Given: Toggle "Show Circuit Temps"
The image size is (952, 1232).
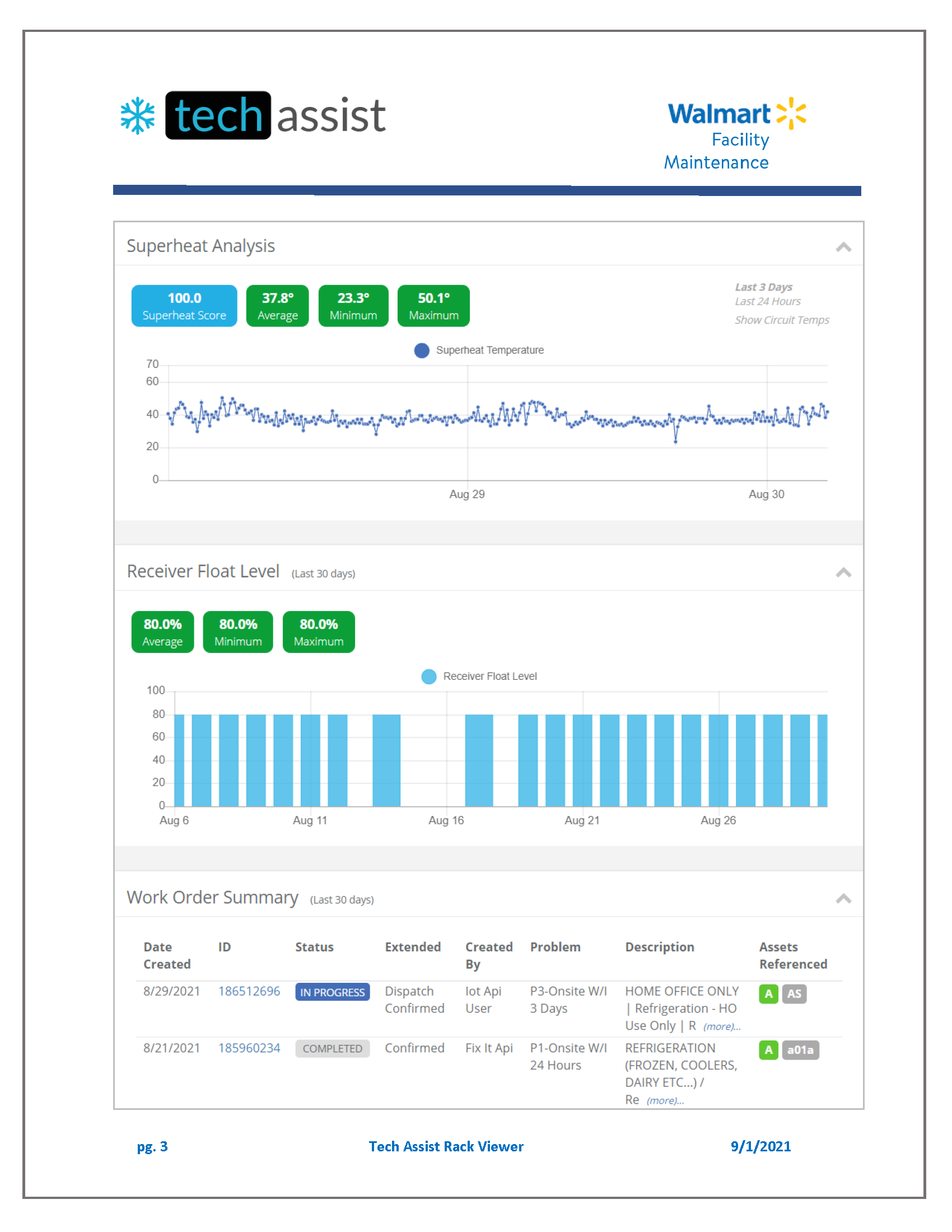Looking at the screenshot, I should coord(782,320).
